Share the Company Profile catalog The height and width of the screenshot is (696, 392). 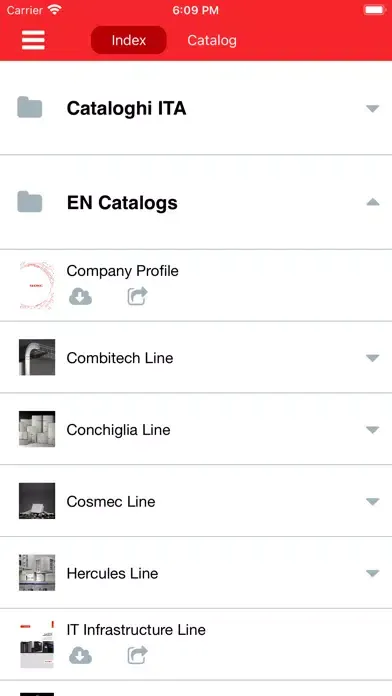(x=137, y=296)
